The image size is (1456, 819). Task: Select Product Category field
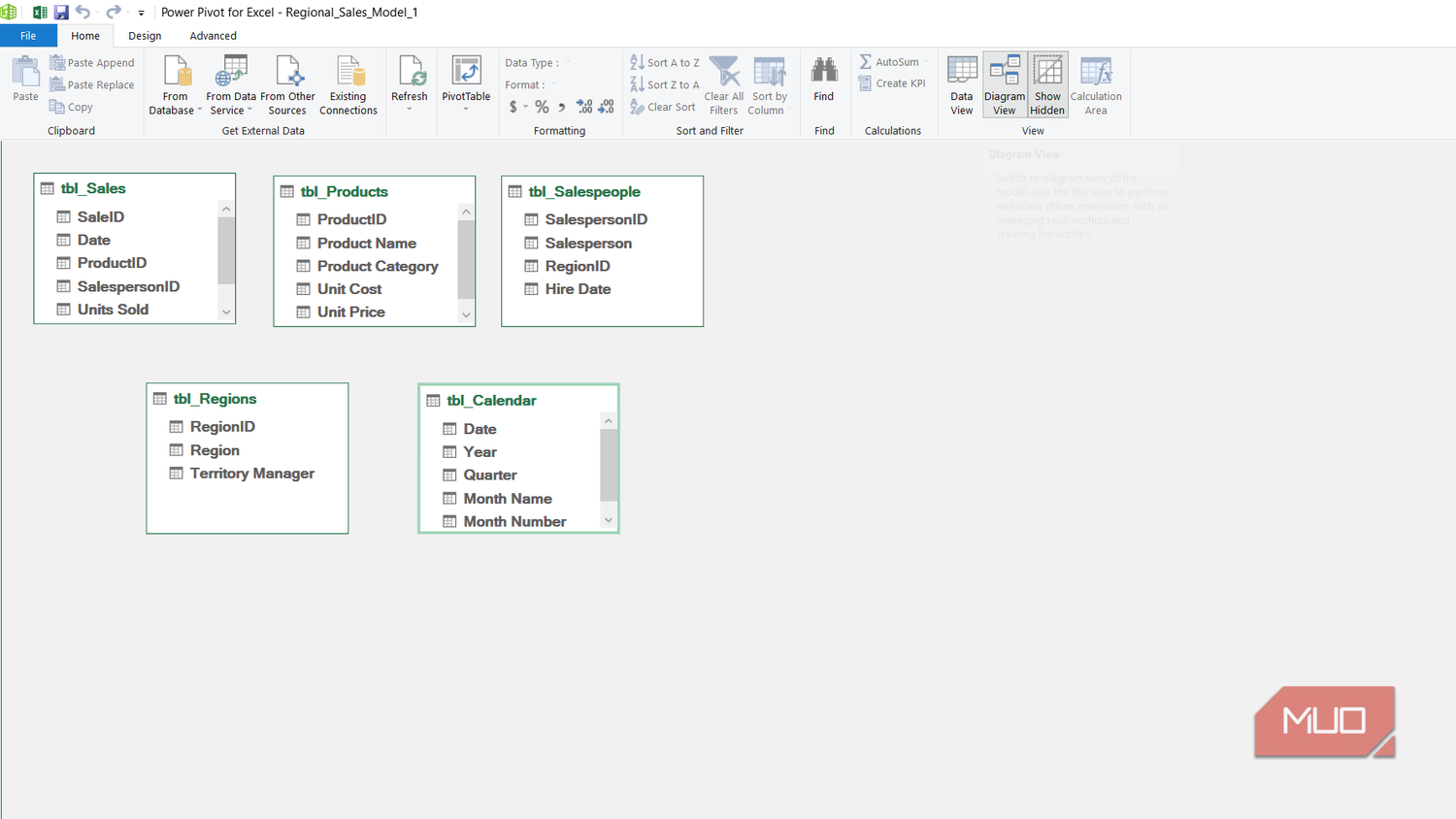(378, 267)
